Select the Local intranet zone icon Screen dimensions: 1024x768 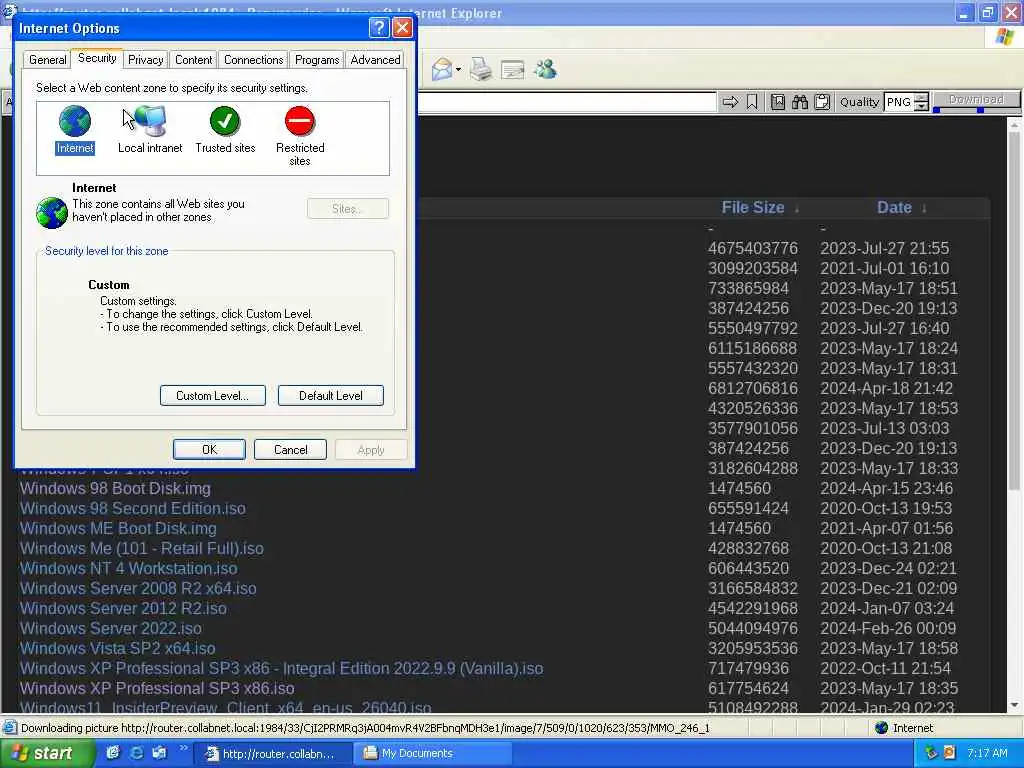pos(150,121)
